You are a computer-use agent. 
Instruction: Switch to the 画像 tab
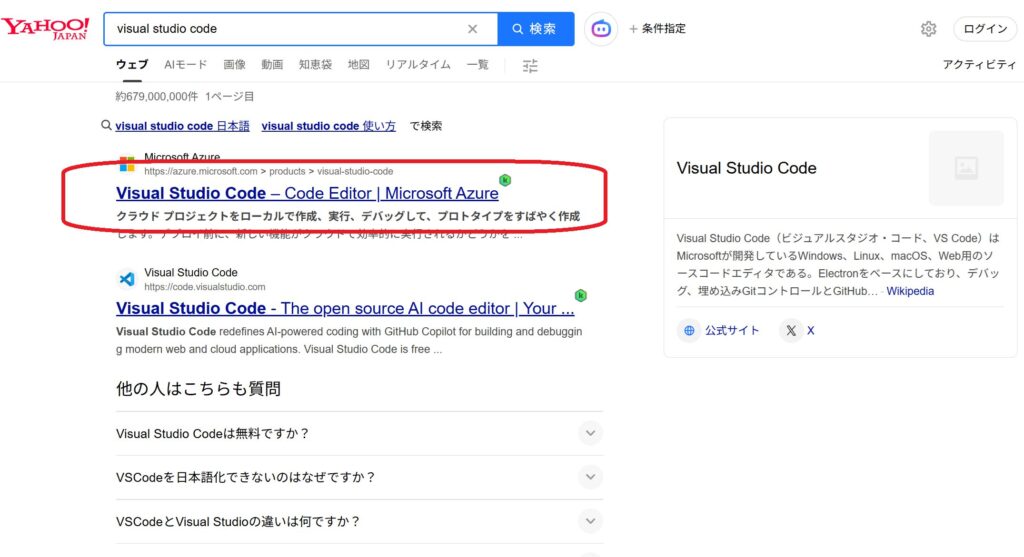[234, 65]
